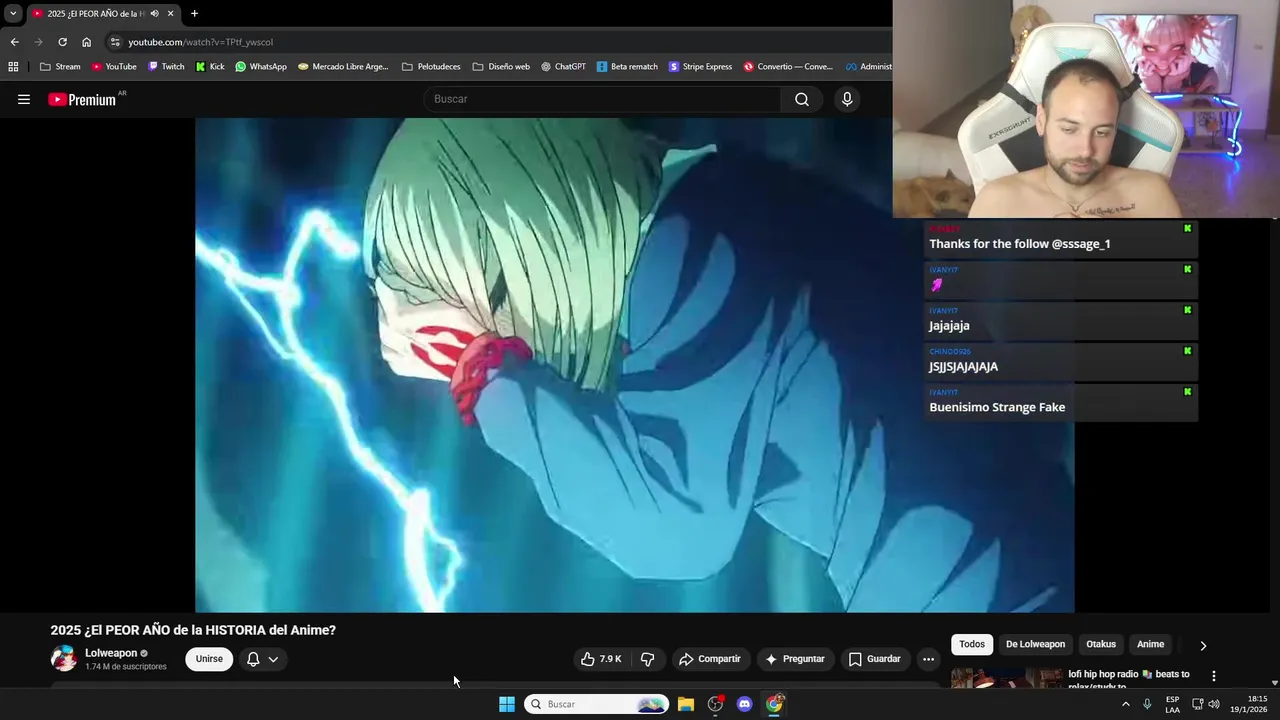Expand the tab search dropdown
The image size is (1280, 720).
point(13,13)
